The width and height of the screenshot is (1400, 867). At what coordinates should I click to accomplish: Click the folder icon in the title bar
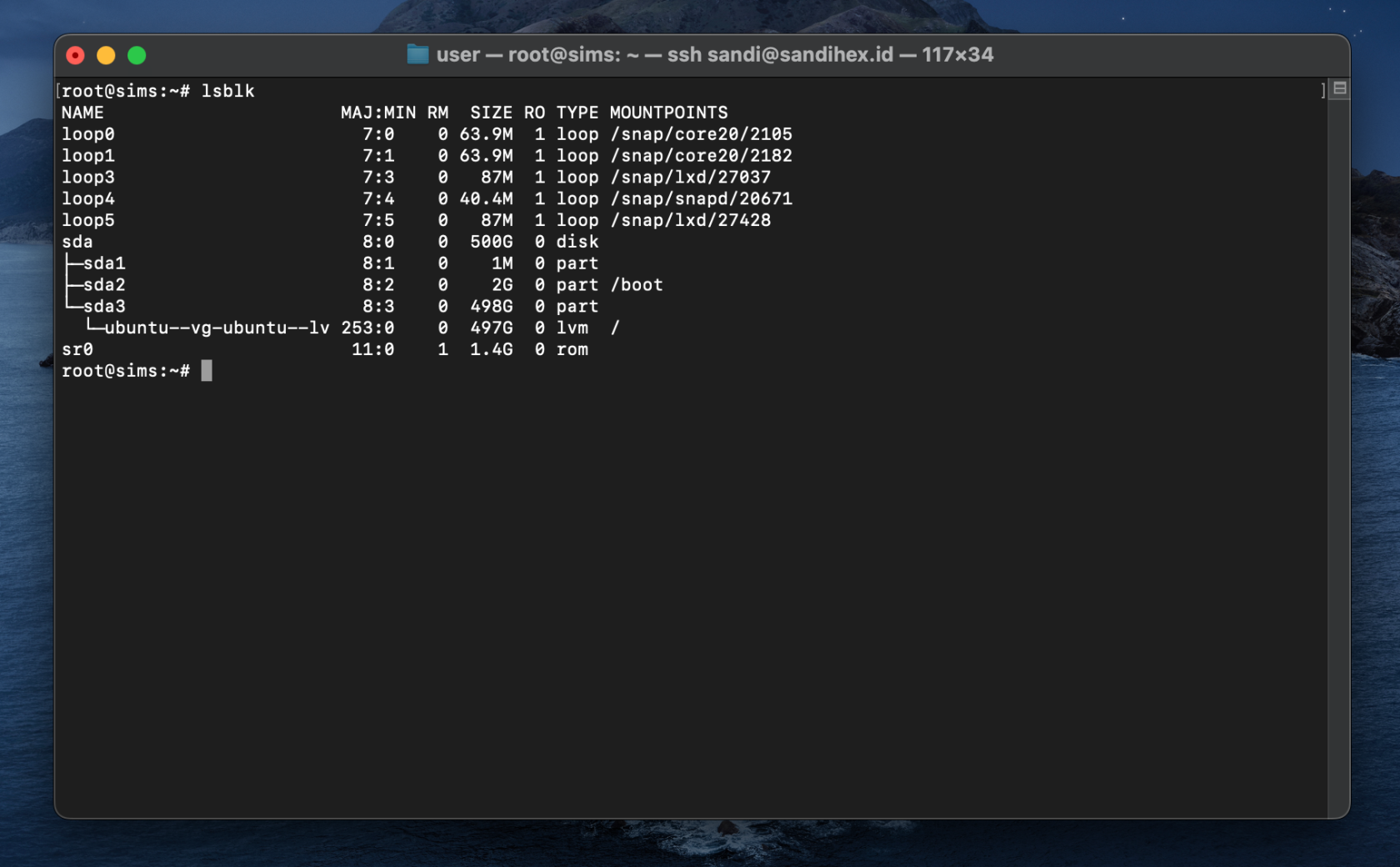417,55
